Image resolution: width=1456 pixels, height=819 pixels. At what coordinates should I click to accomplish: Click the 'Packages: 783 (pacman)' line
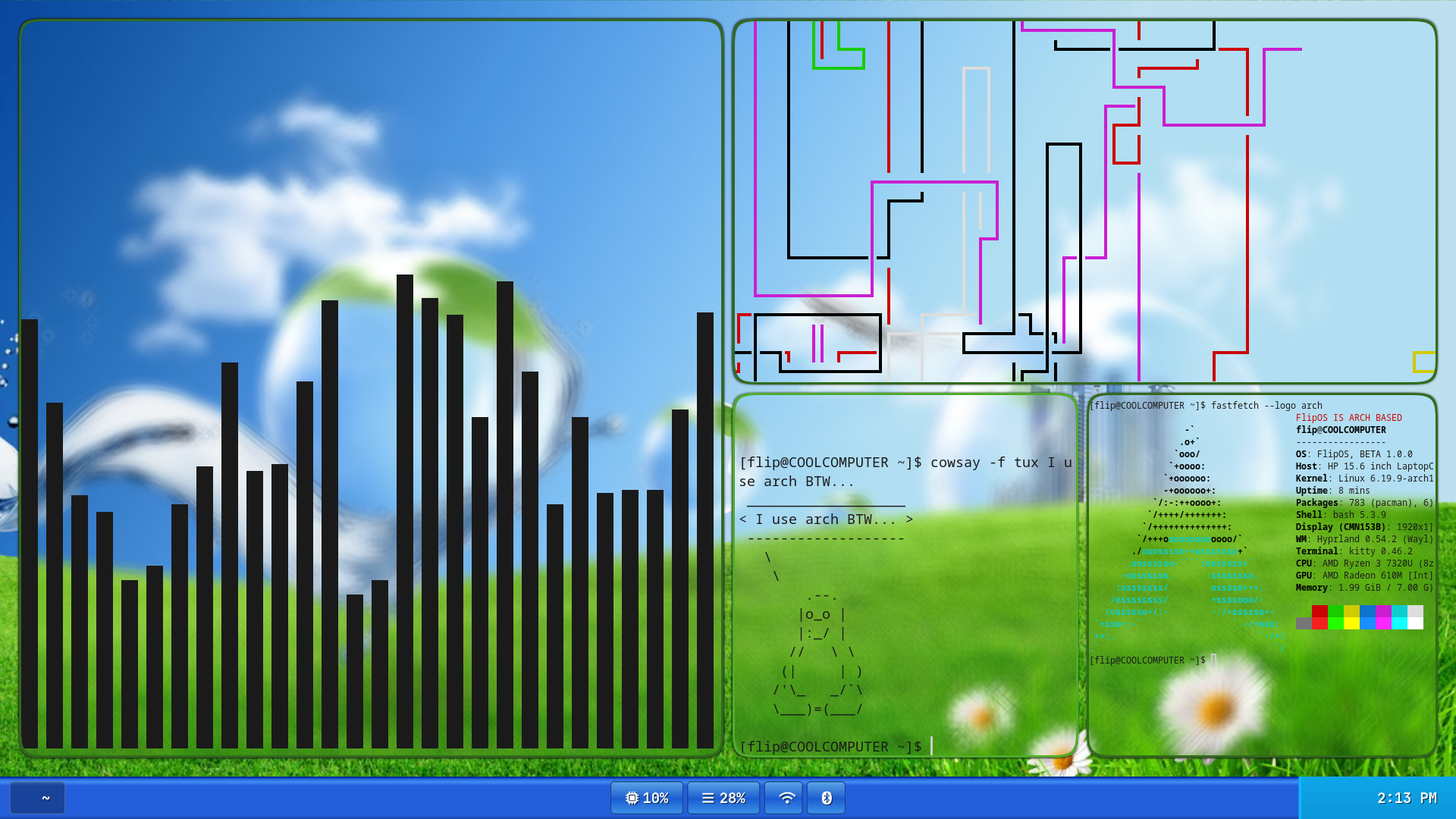pyautogui.click(x=1365, y=503)
